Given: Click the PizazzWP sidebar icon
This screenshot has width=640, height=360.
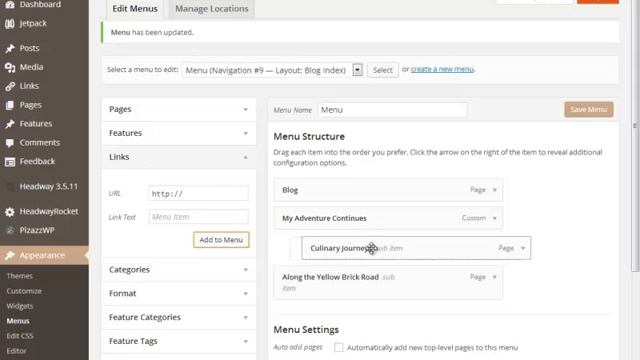Looking at the screenshot, I should tap(10, 231).
